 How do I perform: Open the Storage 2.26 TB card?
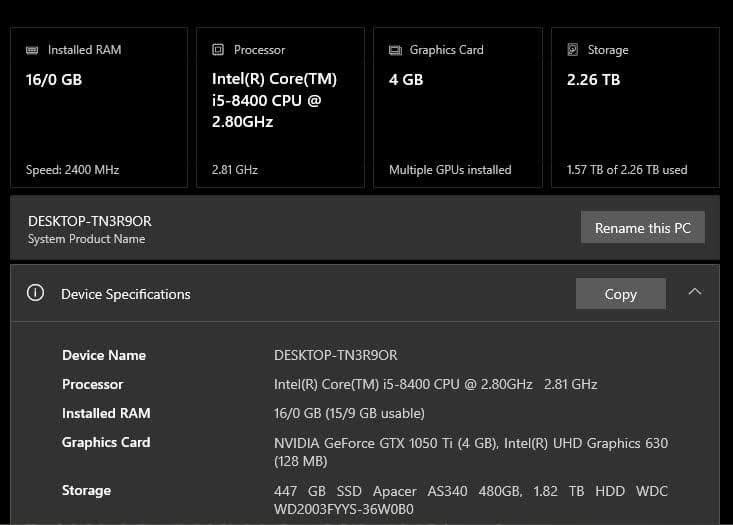pos(635,108)
